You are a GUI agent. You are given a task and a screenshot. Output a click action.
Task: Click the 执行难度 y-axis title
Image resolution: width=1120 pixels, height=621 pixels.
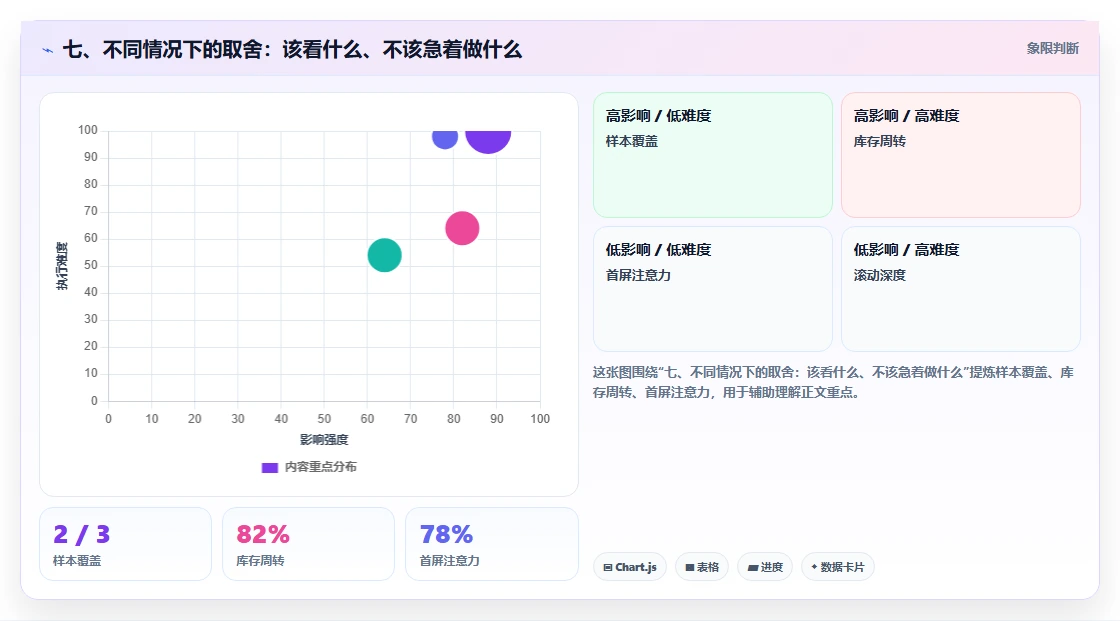tap(62, 266)
